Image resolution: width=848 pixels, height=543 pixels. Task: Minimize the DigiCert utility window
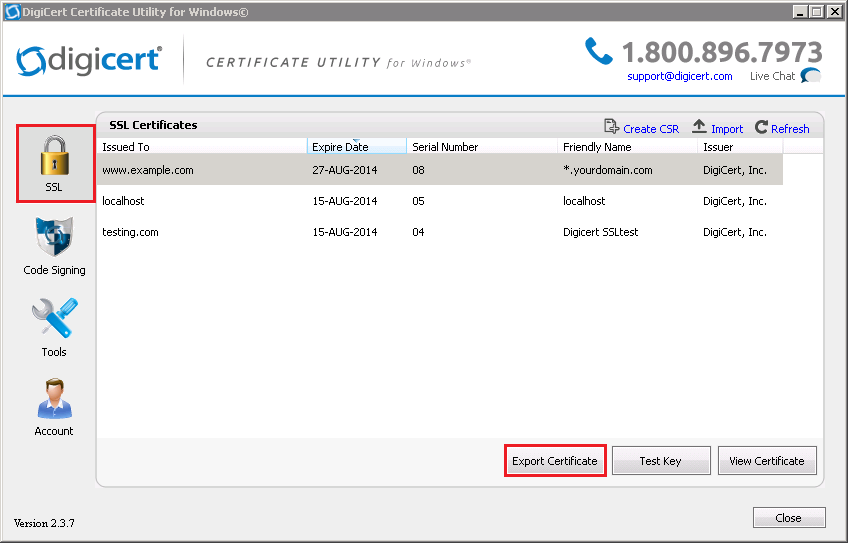801,11
